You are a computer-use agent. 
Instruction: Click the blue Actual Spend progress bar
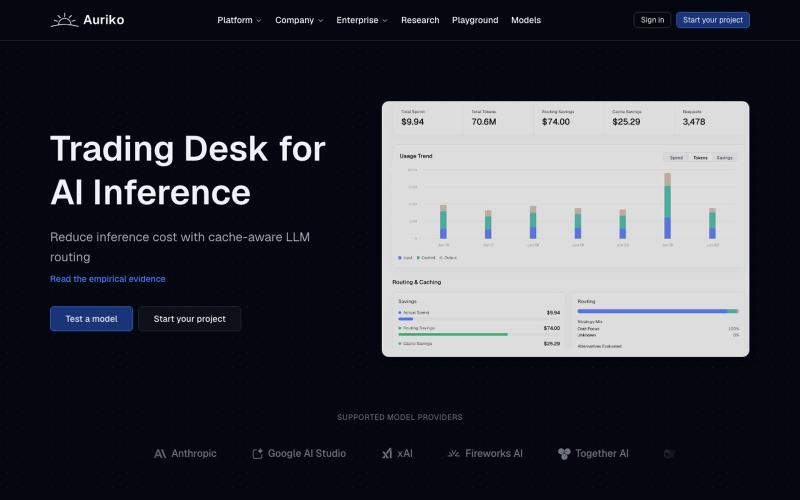pyautogui.click(x=406, y=319)
